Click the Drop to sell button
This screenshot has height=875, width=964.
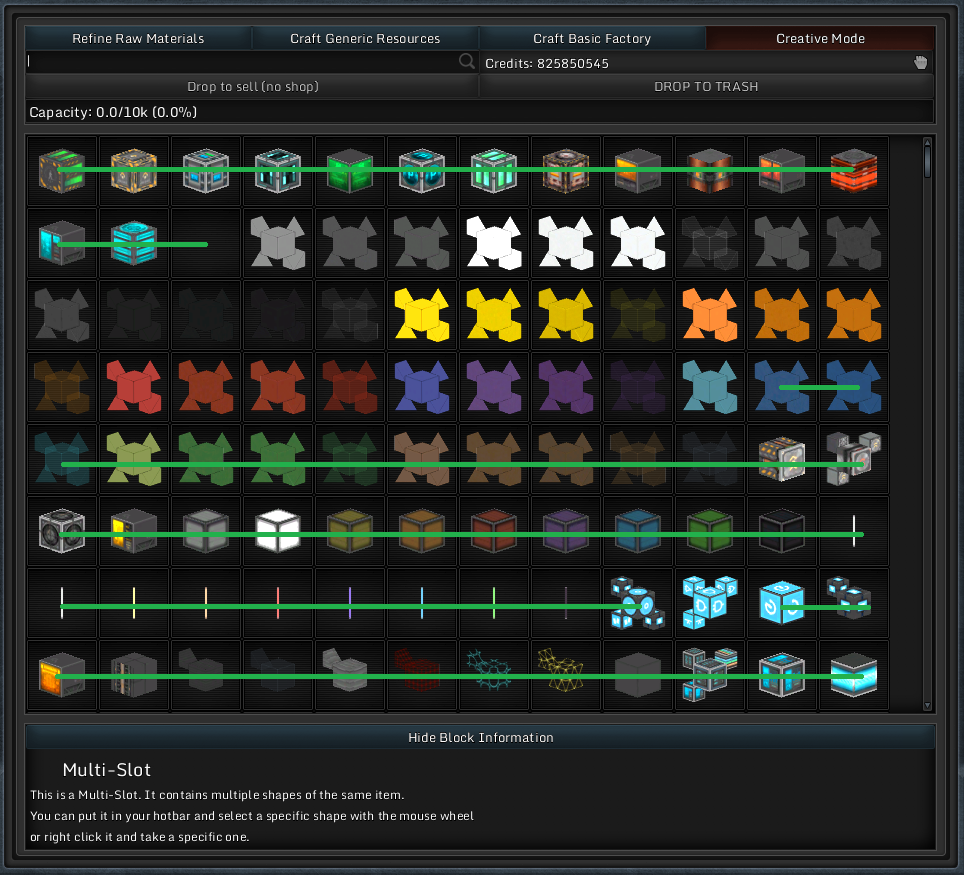click(252, 87)
